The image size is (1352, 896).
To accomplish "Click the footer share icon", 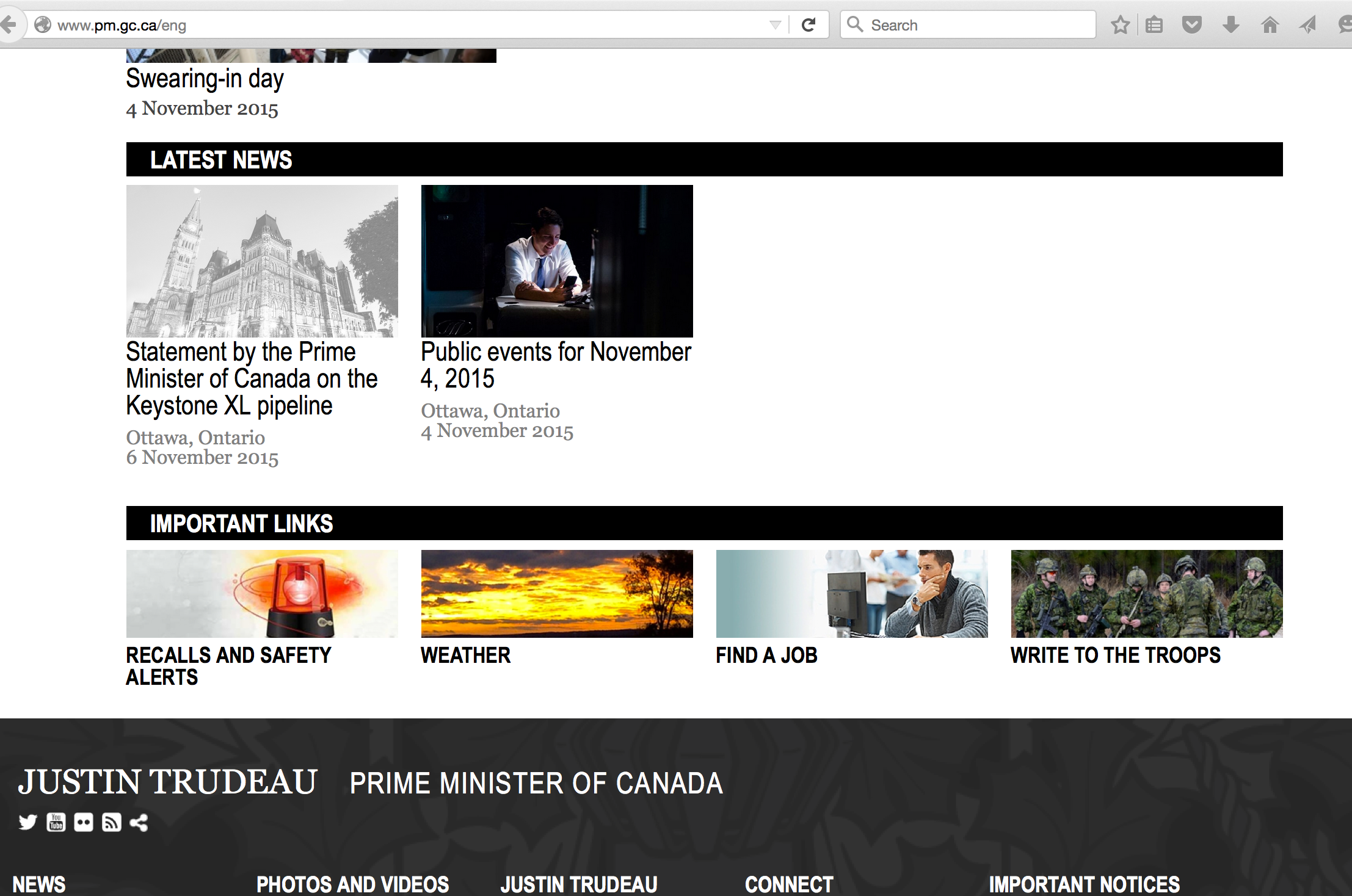I will pyautogui.click(x=139, y=822).
